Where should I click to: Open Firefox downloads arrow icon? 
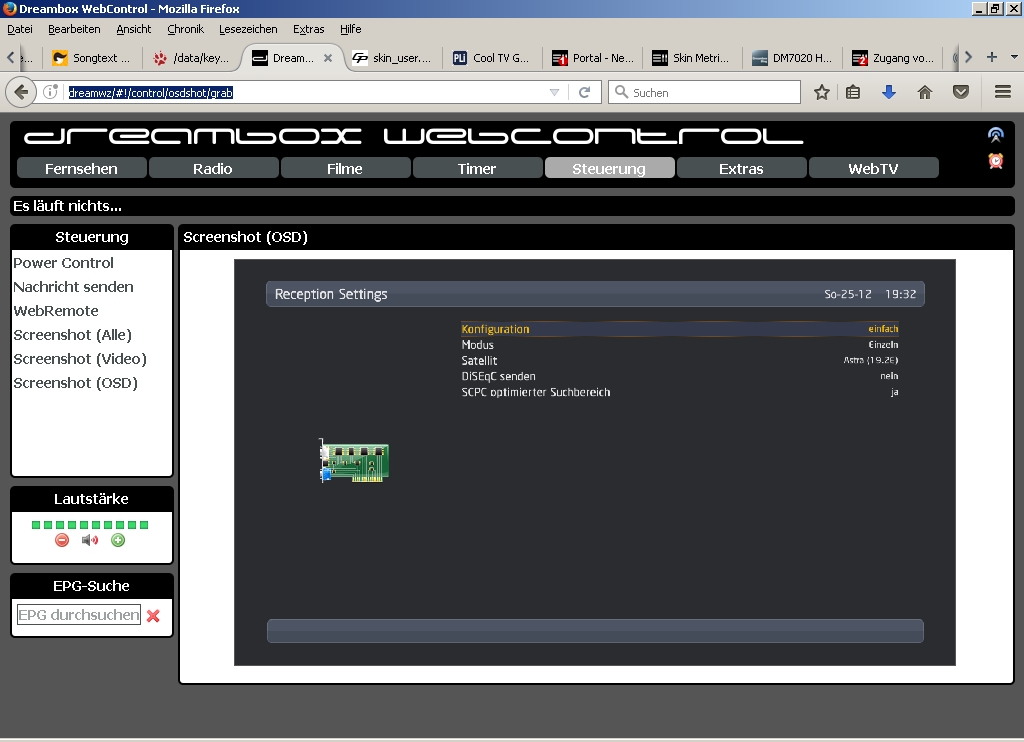click(x=889, y=93)
